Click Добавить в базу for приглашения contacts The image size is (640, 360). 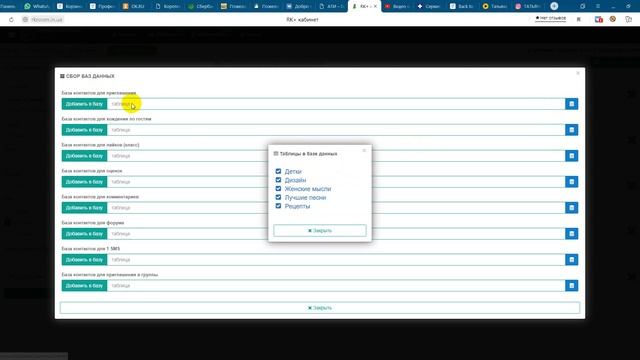[84, 104]
